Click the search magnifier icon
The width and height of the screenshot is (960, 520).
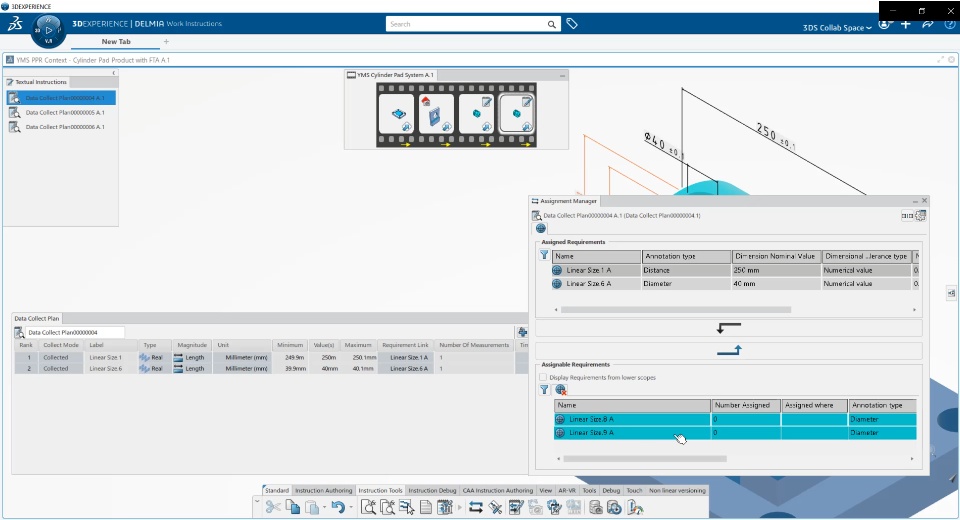[552, 24]
